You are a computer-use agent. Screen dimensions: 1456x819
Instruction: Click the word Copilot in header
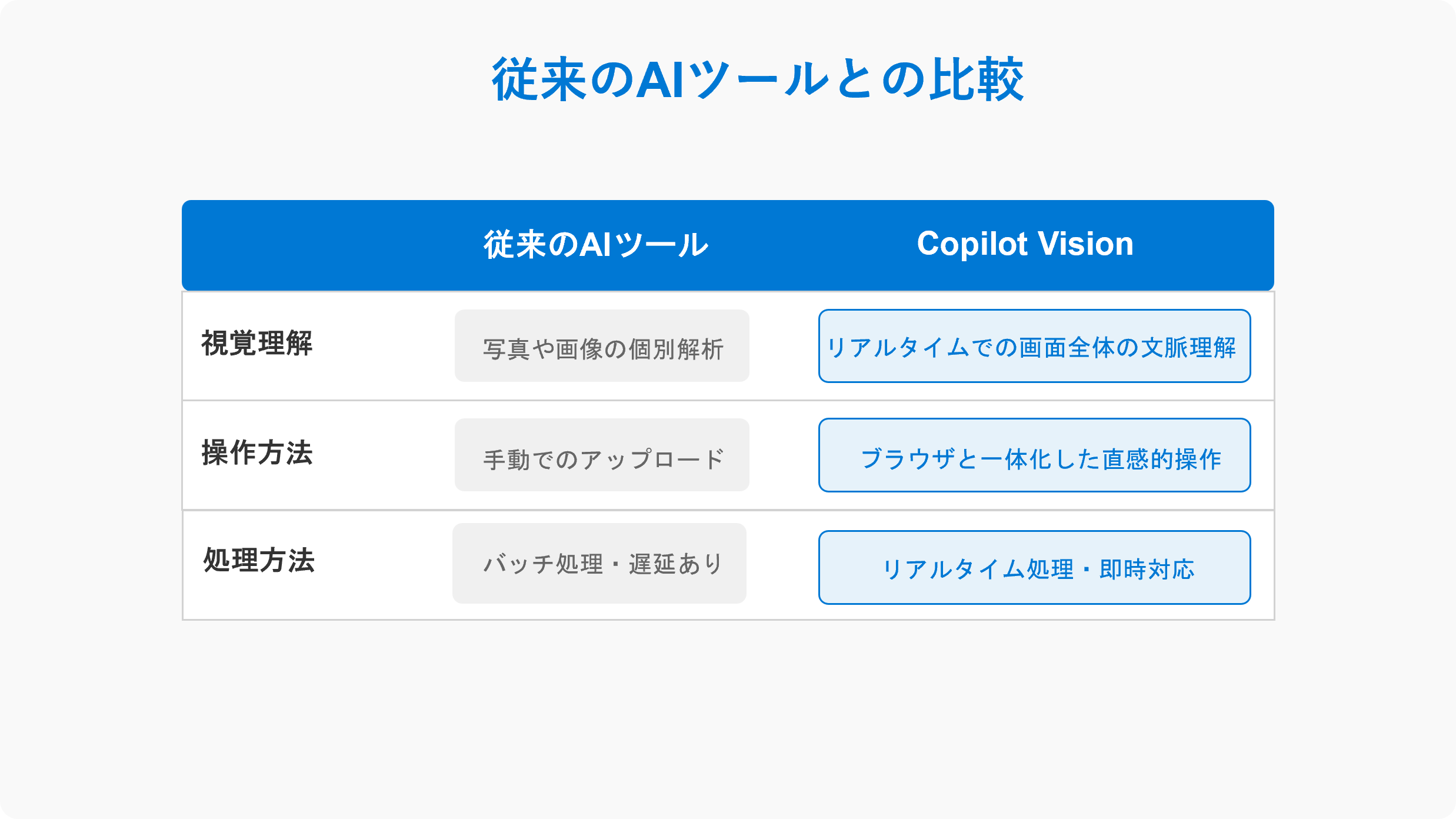(972, 244)
